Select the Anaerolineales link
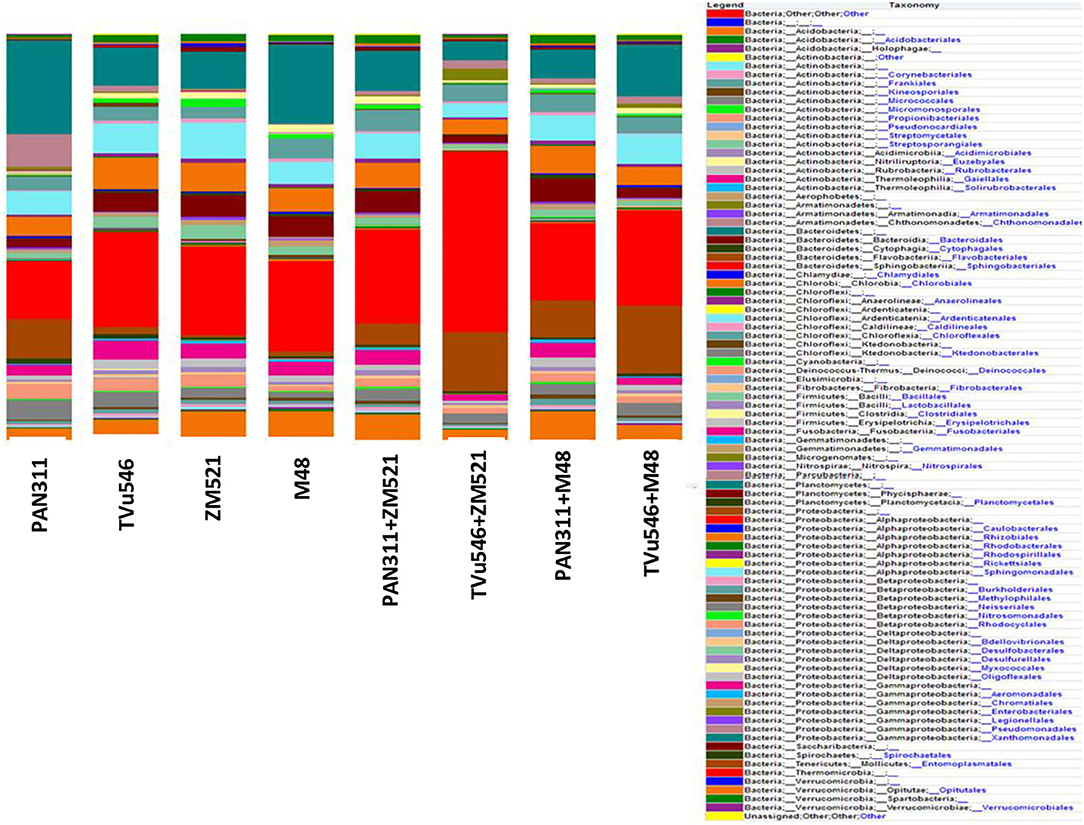The width and height of the screenshot is (1084, 825). click(x=967, y=301)
